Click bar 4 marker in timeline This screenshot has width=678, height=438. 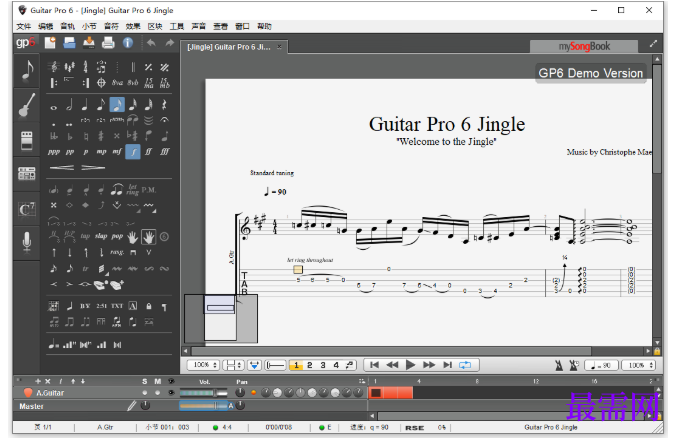coord(419,381)
